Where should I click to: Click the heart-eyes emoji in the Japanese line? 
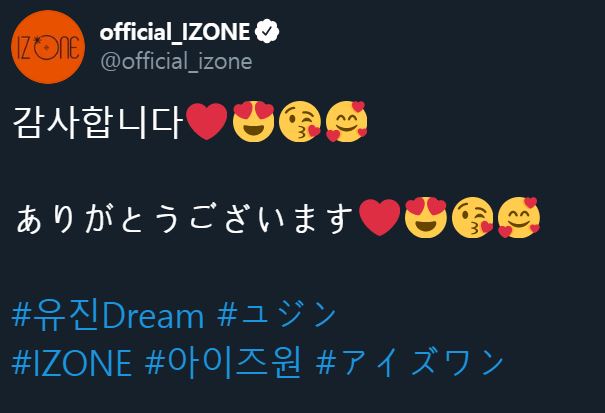click(x=424, y=218)
